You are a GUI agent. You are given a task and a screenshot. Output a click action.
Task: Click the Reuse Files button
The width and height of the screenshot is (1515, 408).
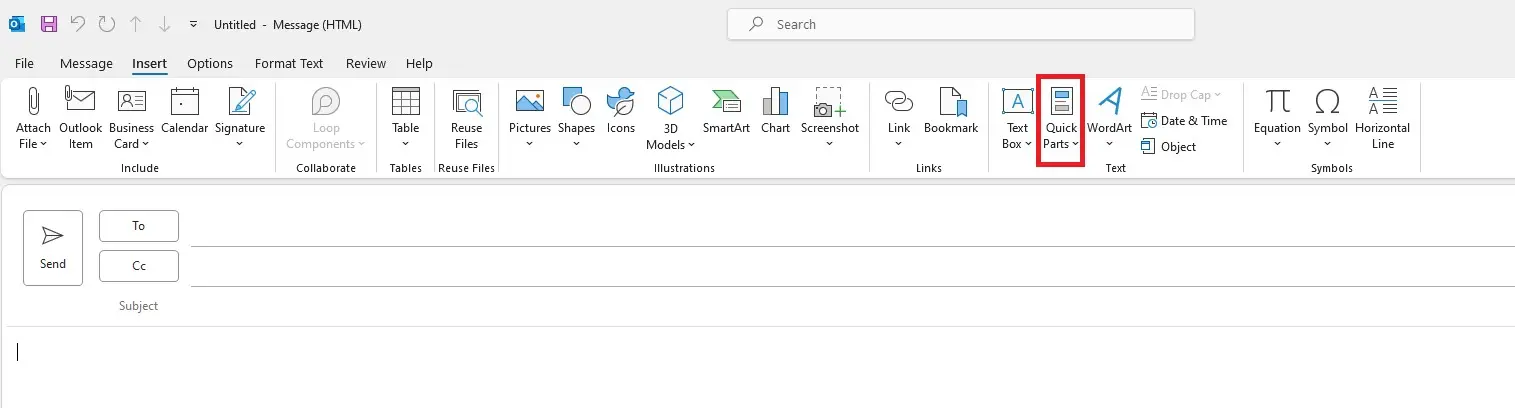click(466, 118)
